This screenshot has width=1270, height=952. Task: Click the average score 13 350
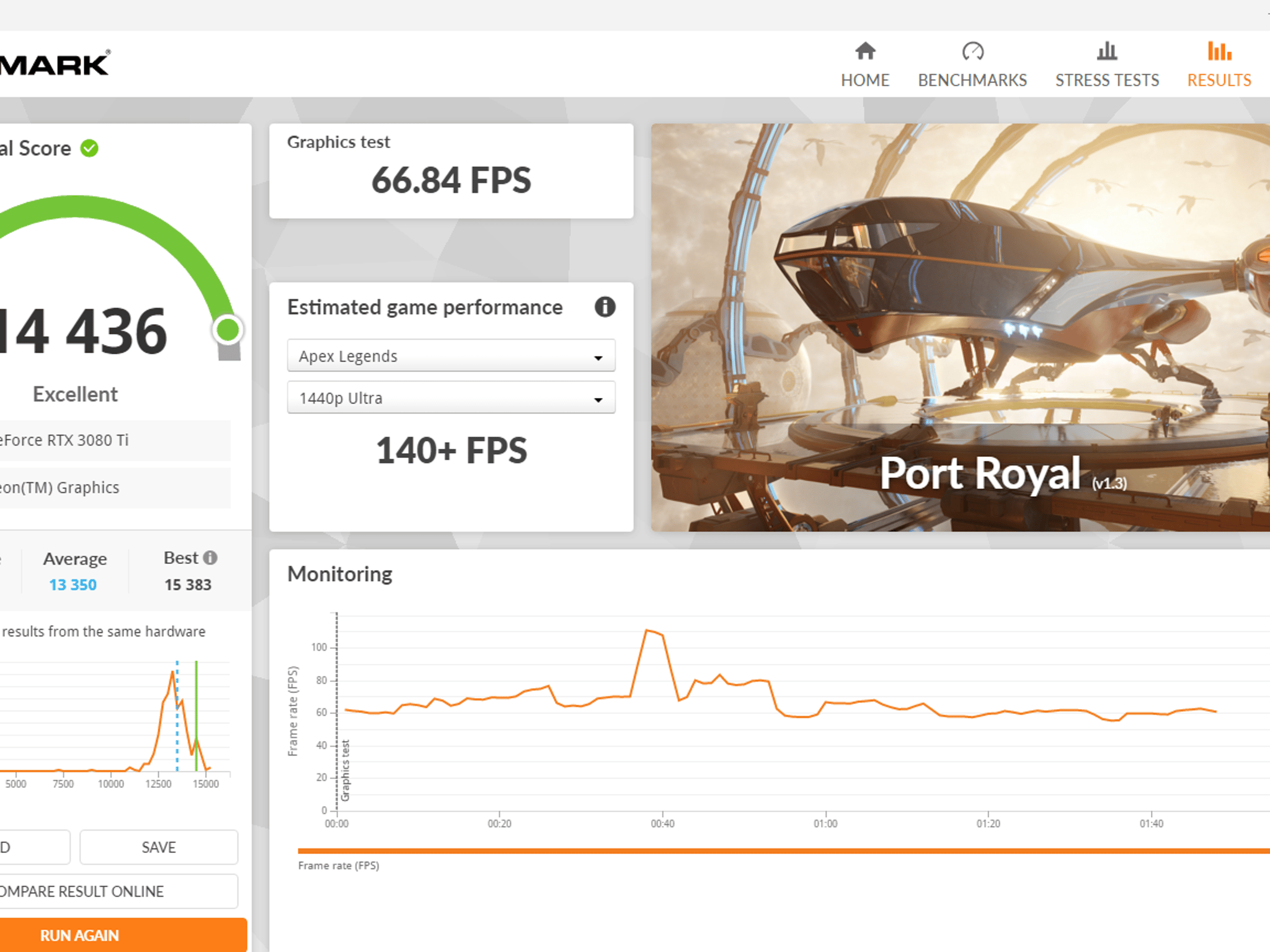tap(73, 584)
